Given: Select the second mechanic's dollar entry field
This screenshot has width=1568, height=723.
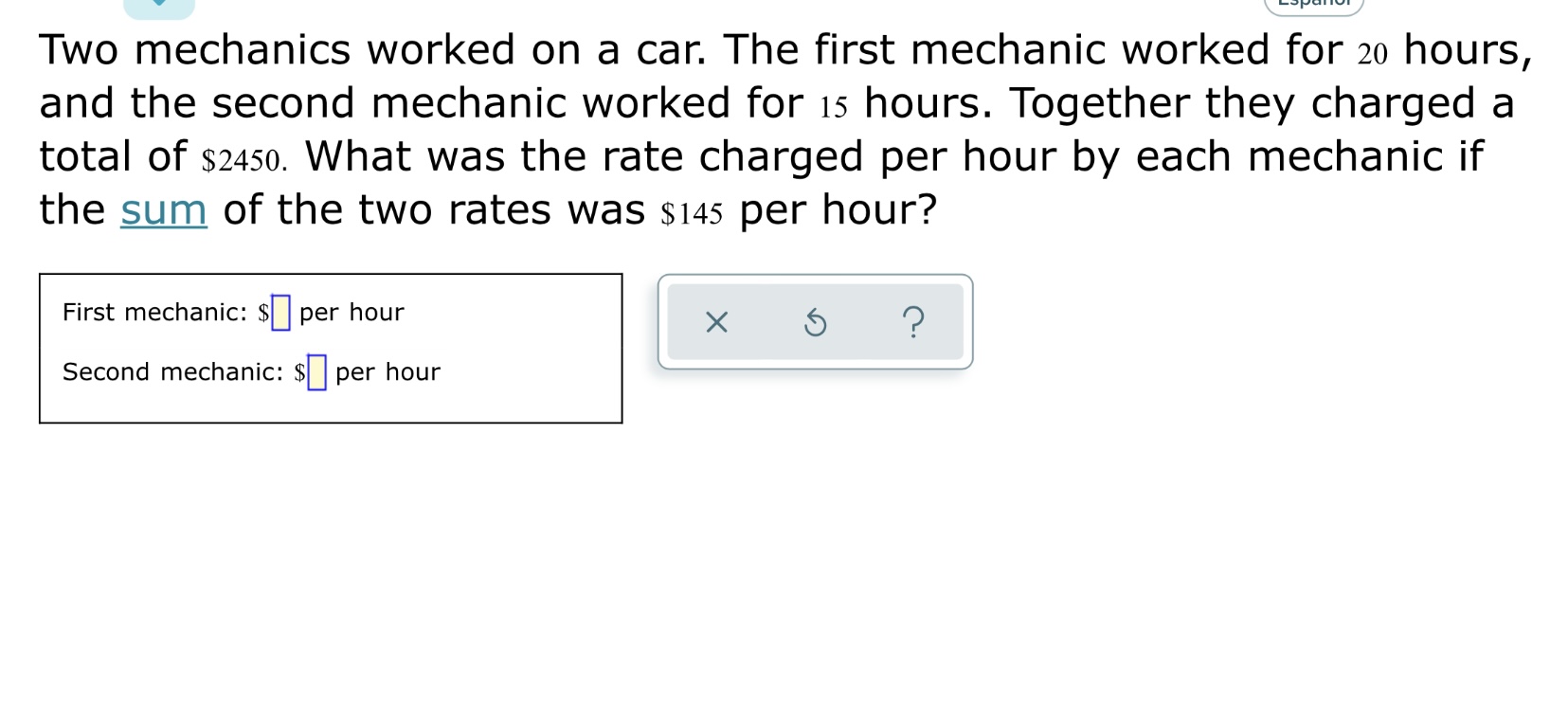Looking at the screenshot, I should click(315, 371).
